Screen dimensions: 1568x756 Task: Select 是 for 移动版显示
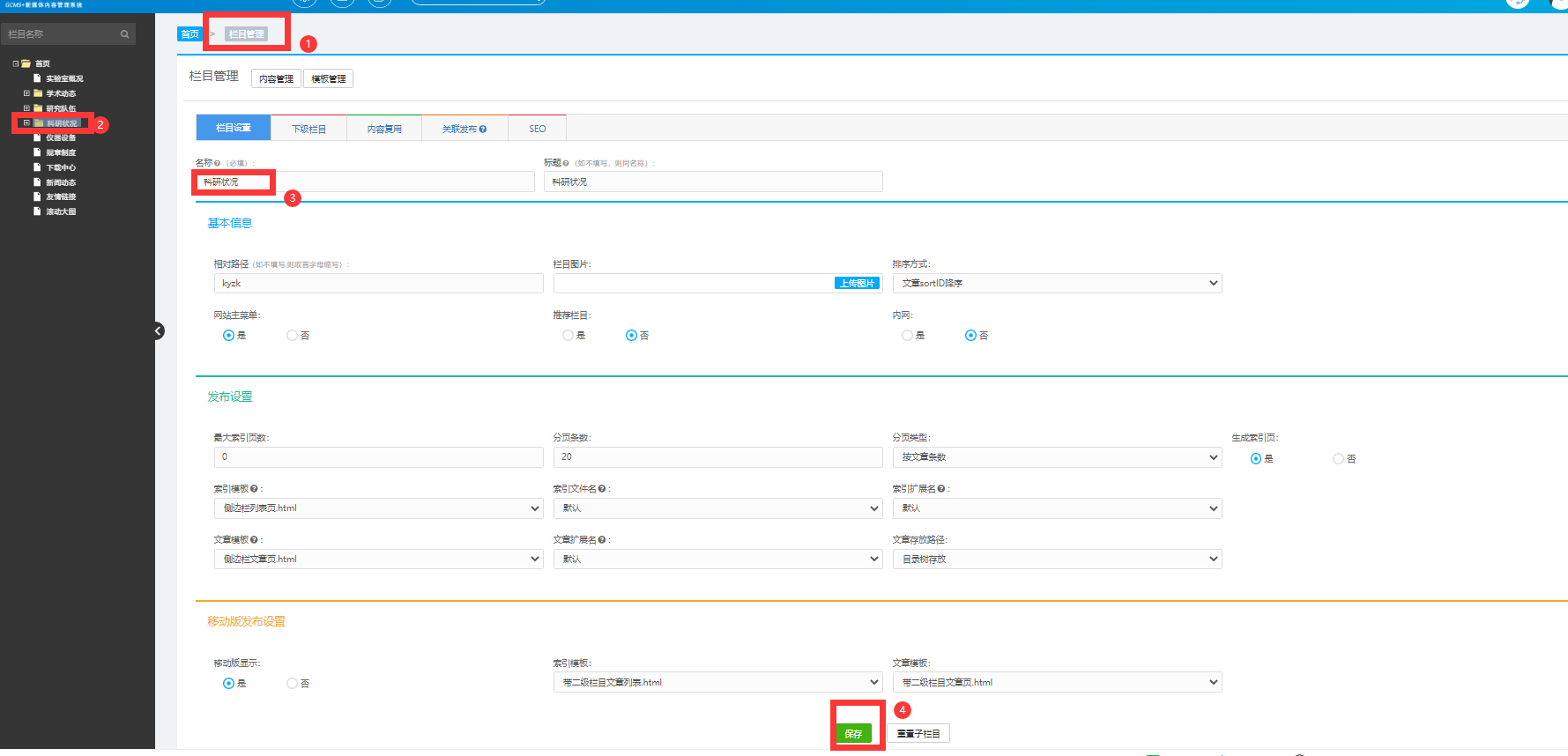pos(228,684)
